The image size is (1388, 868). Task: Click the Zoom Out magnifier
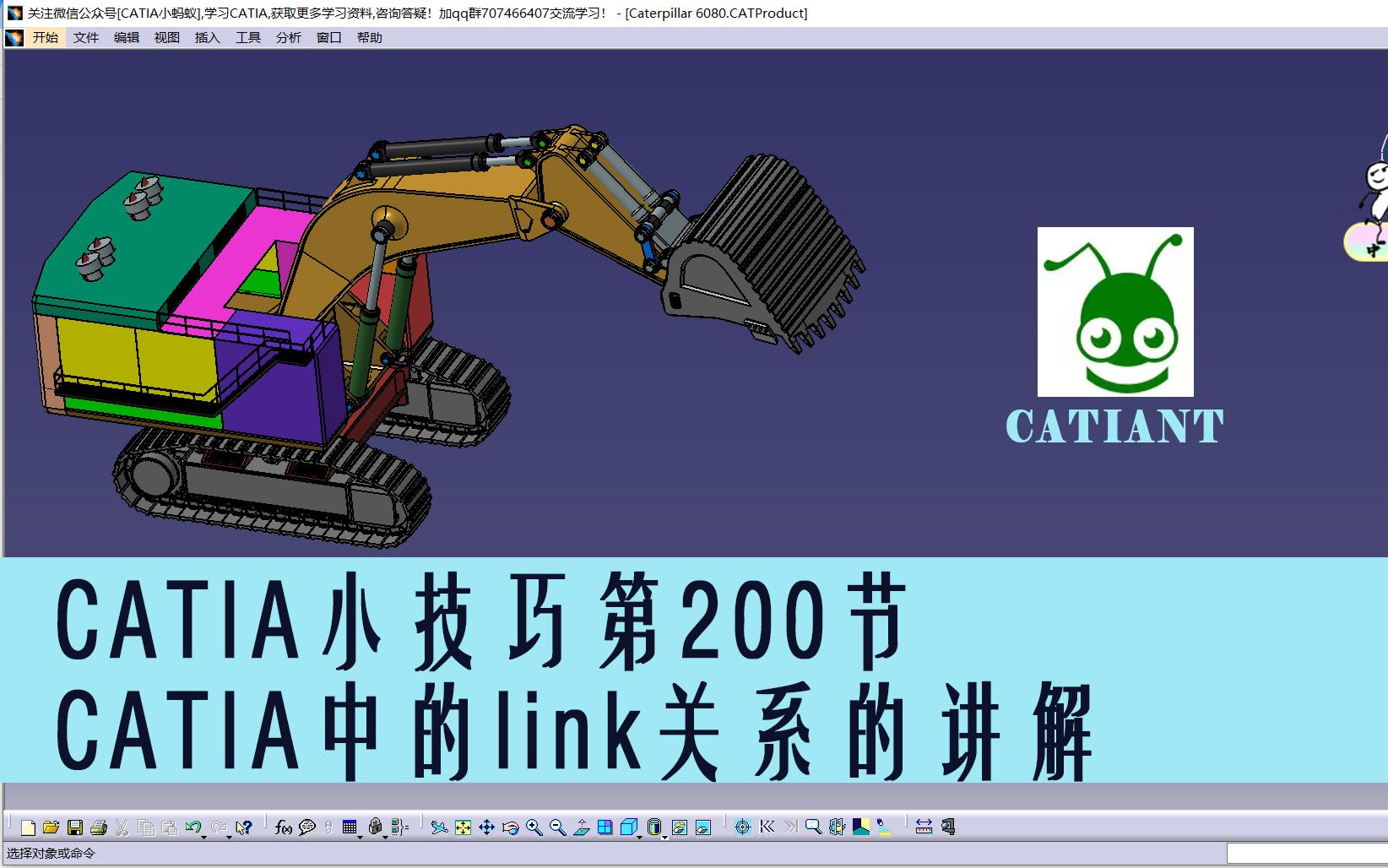tap(557, 827)
